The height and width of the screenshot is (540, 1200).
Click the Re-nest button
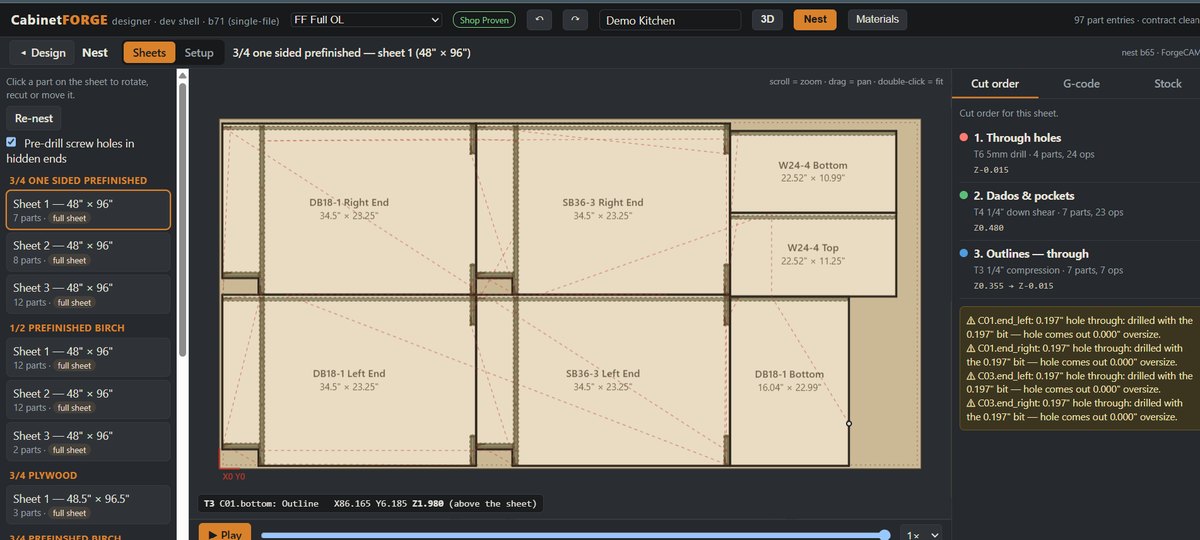tap(33, 118)
